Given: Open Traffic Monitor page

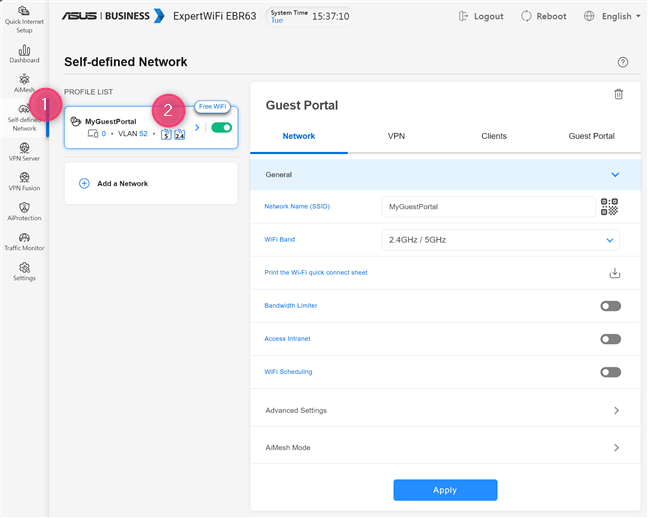Looking at the screenshot, I should [x=24, y=242].
